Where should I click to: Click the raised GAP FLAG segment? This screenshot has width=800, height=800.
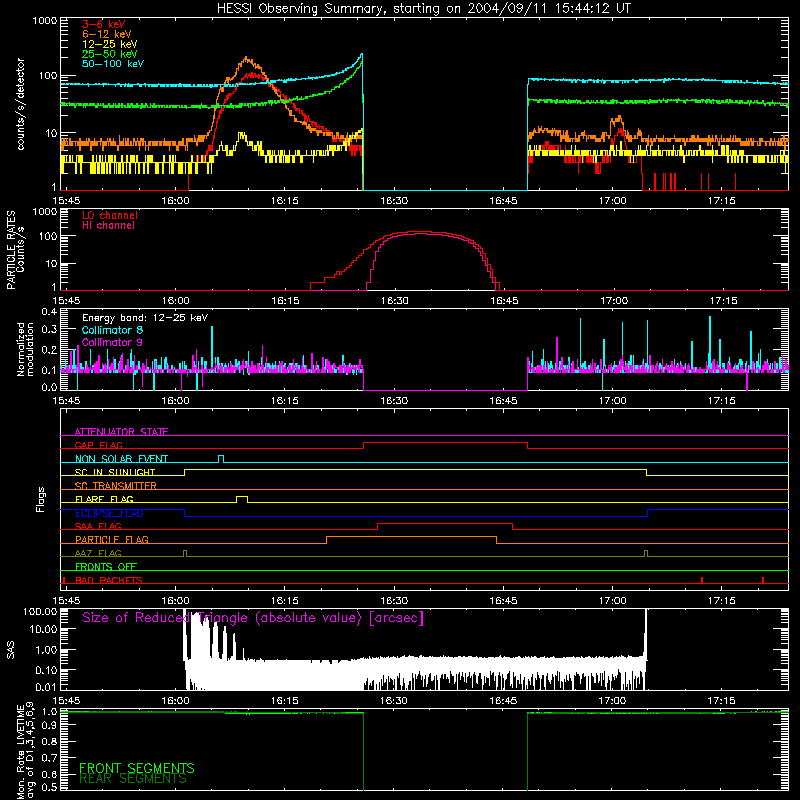click(445, 443)
